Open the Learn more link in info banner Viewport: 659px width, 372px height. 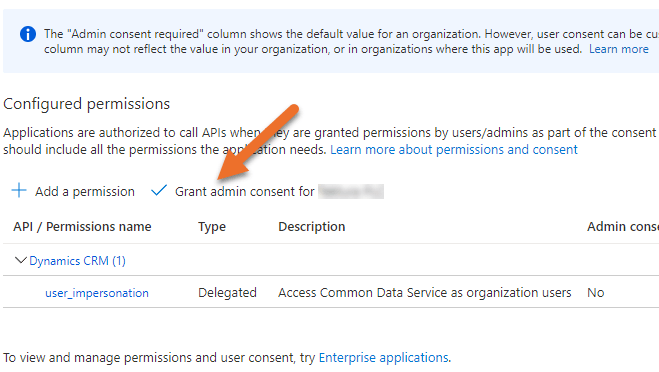point(619,49)
